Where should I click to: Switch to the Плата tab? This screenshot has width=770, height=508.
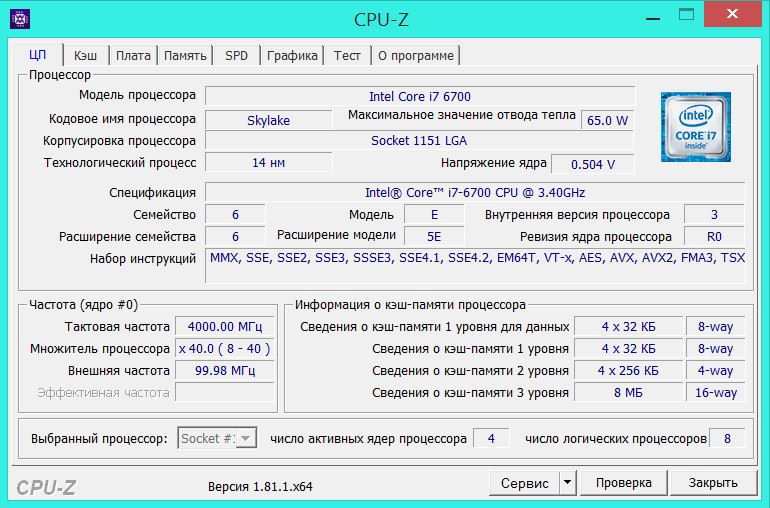[x=132, y=55]
